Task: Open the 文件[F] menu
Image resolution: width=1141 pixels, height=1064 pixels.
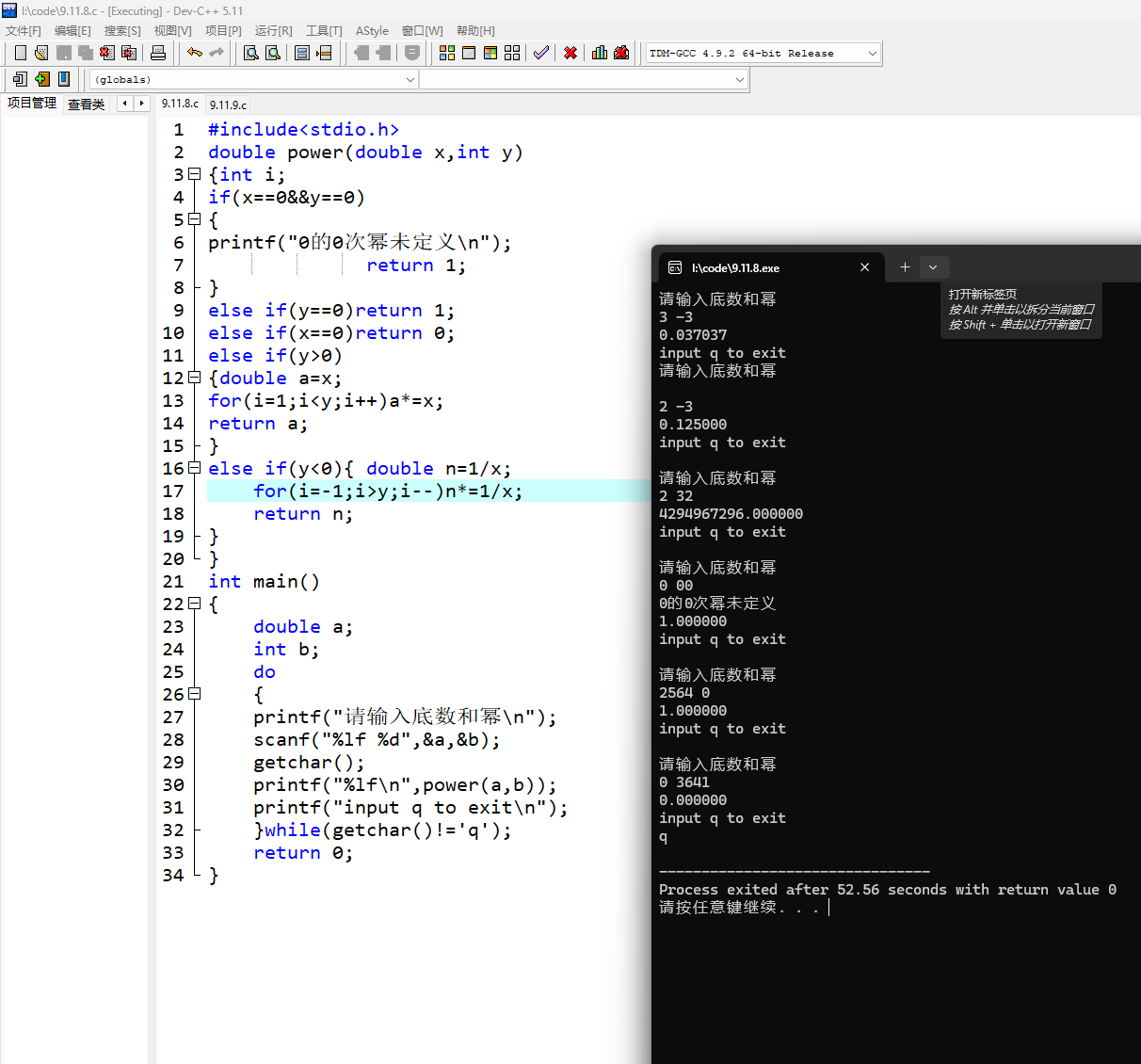Action: point(24,31)
